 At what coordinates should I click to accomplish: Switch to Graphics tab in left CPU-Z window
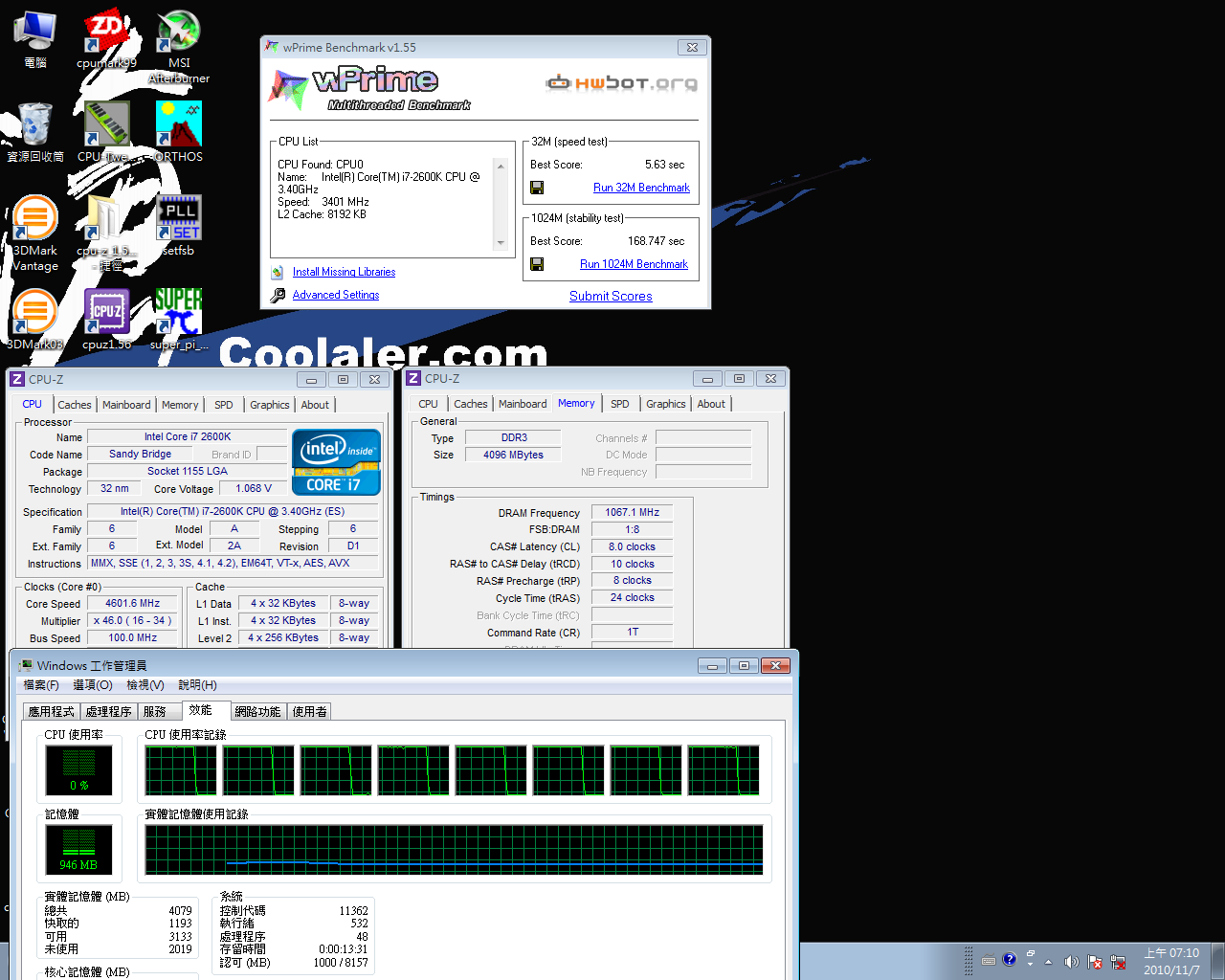(x=270, y=405)
